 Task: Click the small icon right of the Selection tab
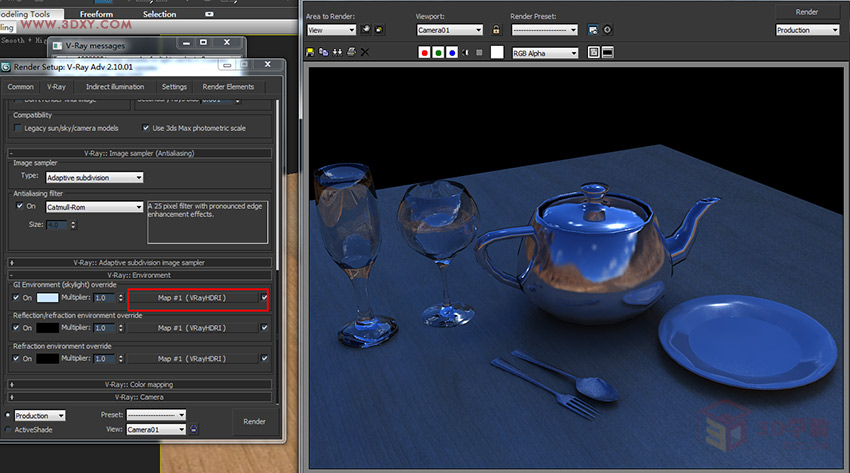point(209,14)
